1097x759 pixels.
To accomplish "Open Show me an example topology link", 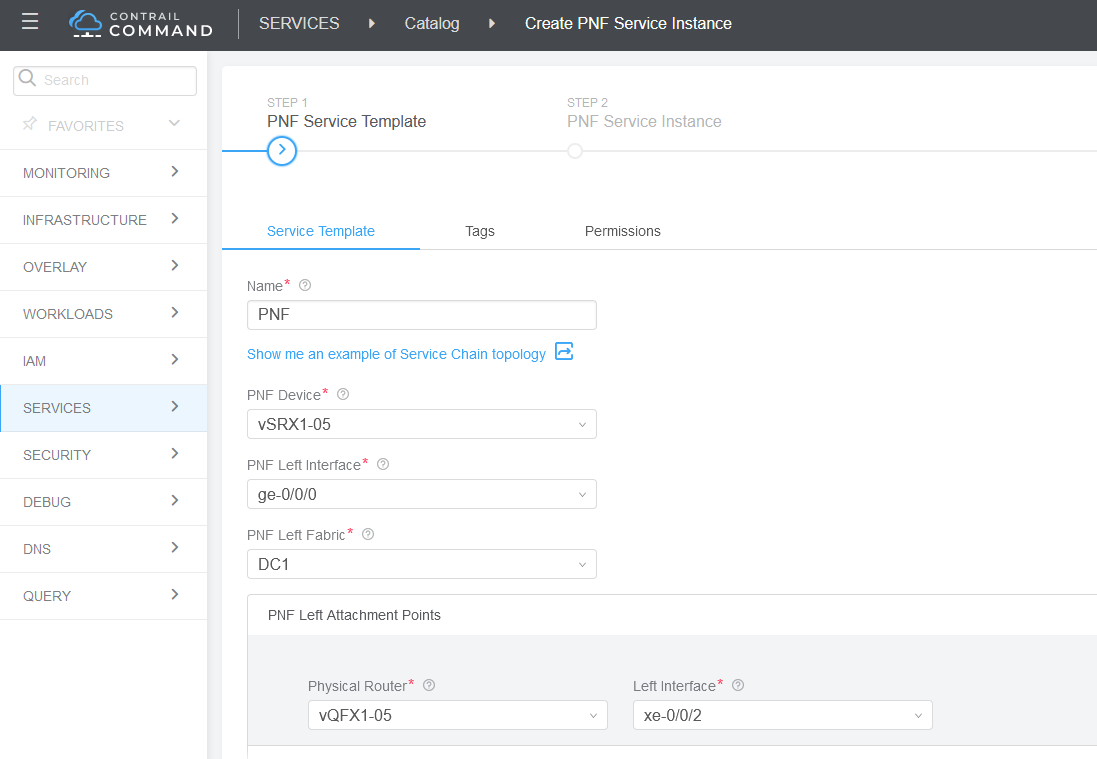I will [396, 354].
